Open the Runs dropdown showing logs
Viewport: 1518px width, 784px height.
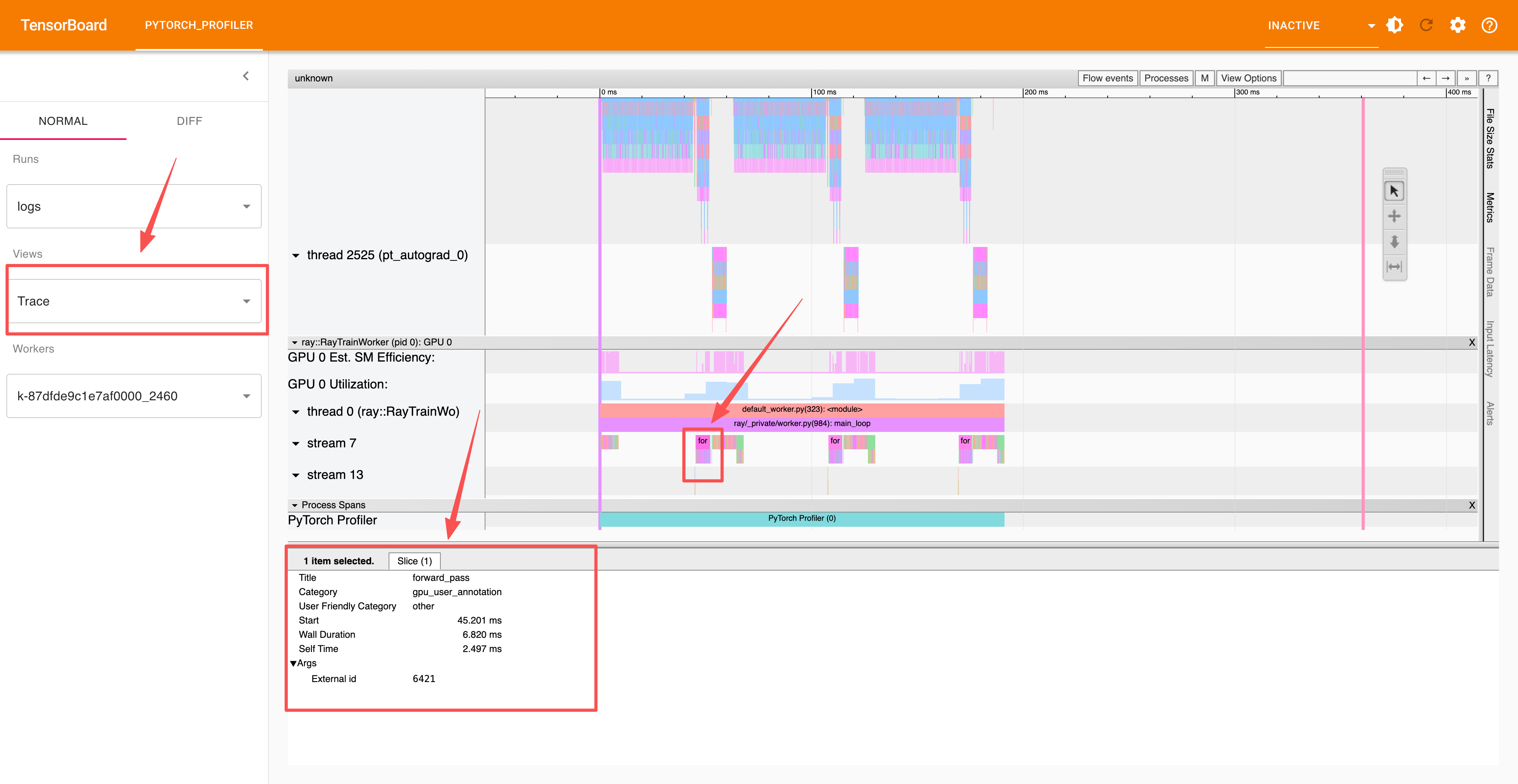pos(134,206)
